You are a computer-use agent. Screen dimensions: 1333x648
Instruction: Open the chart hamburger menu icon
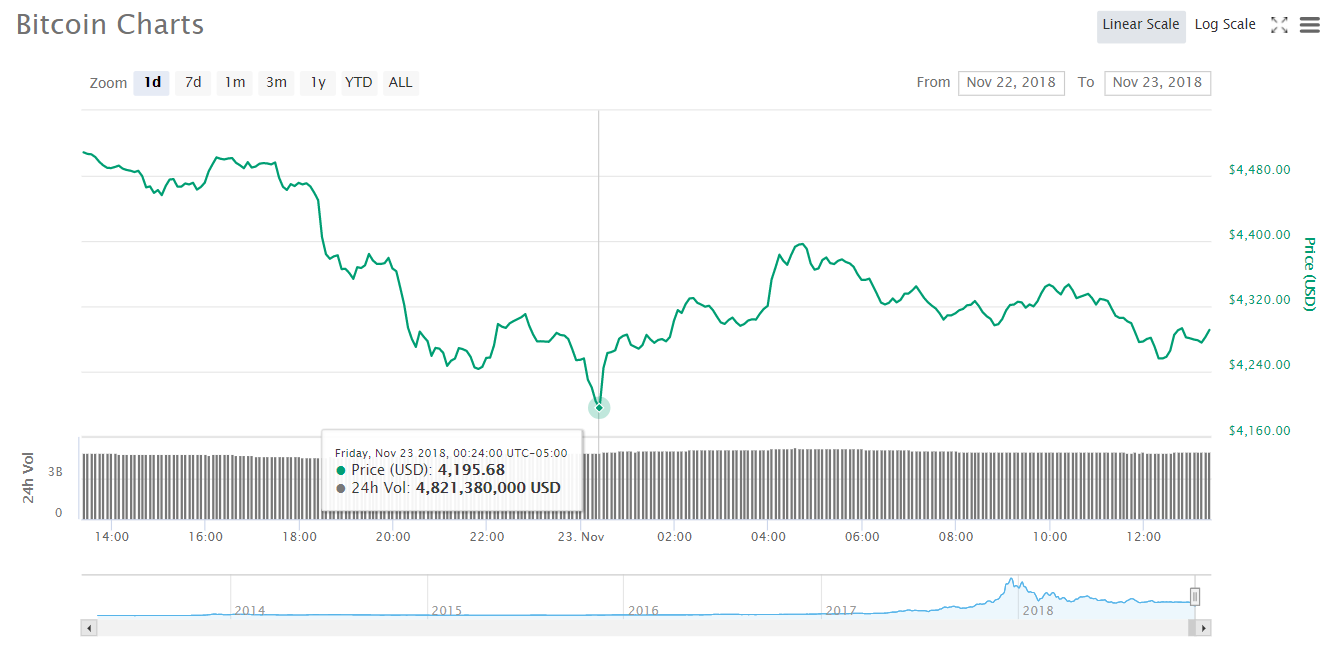pyautogui.click(x=1310, y=26)
